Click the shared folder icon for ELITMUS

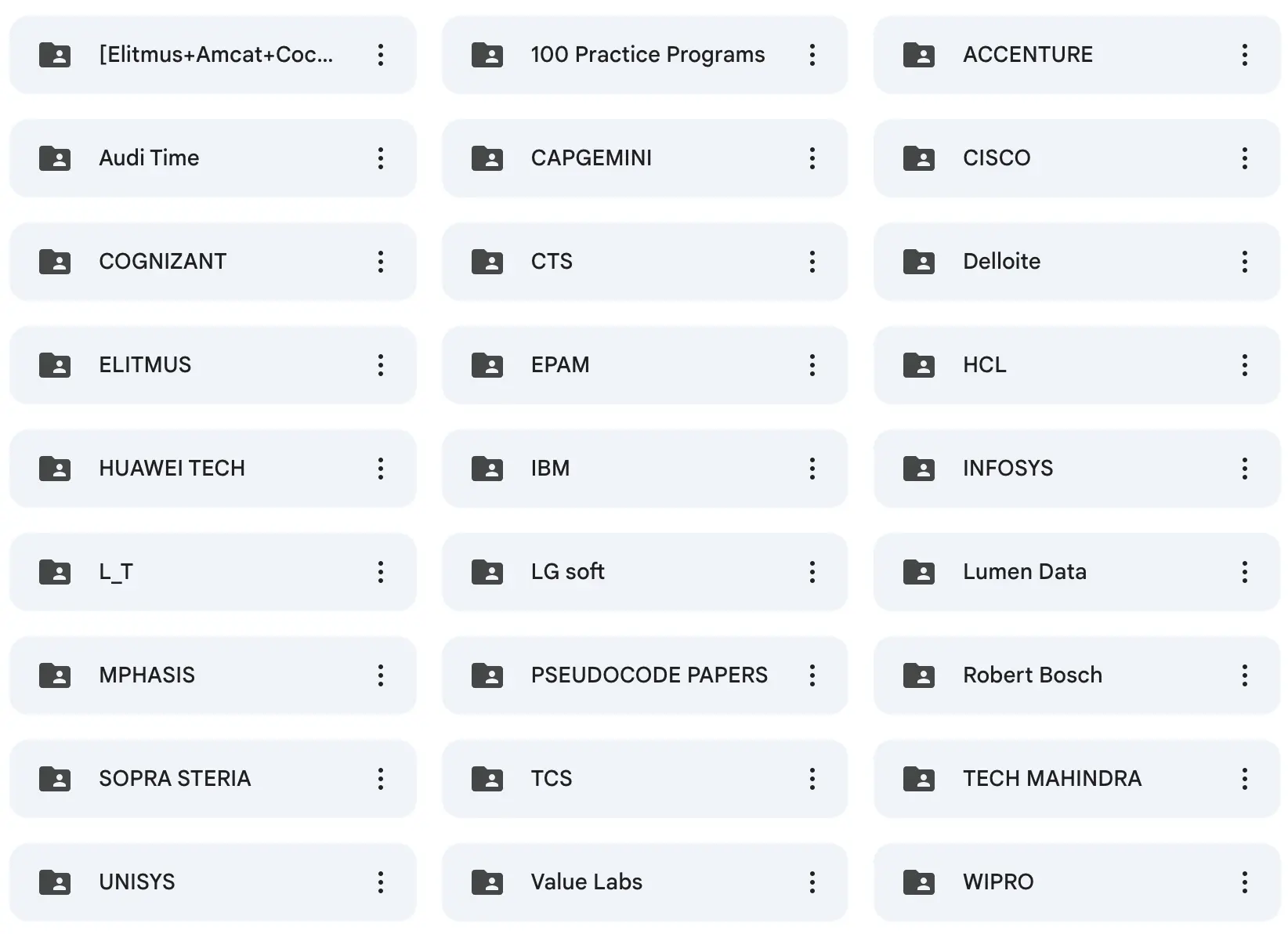click(55, 365)
